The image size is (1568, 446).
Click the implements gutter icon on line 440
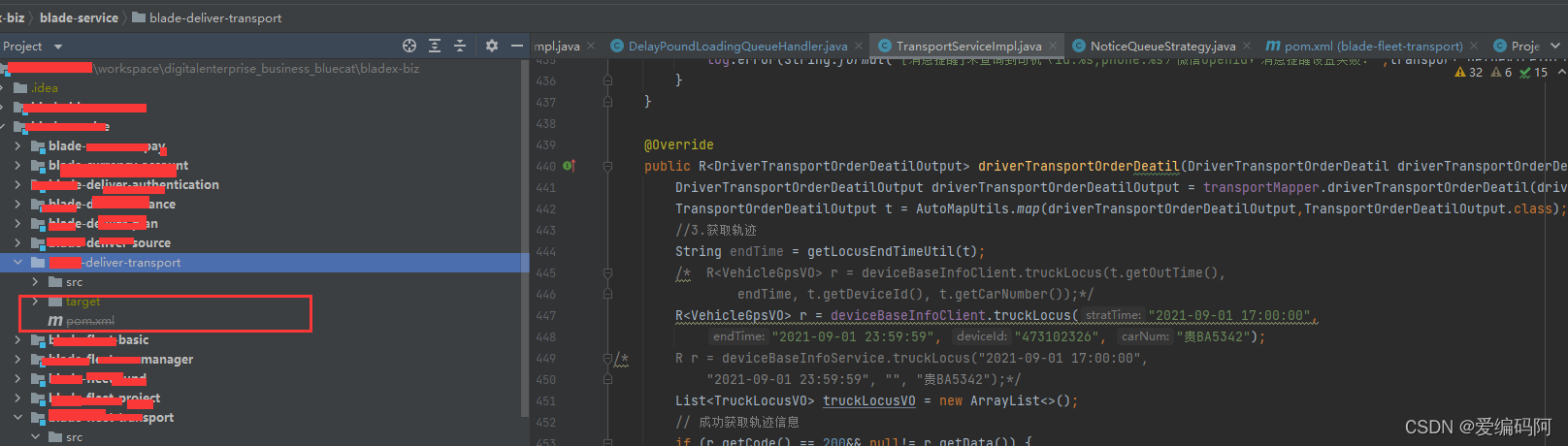pos(569,166)
